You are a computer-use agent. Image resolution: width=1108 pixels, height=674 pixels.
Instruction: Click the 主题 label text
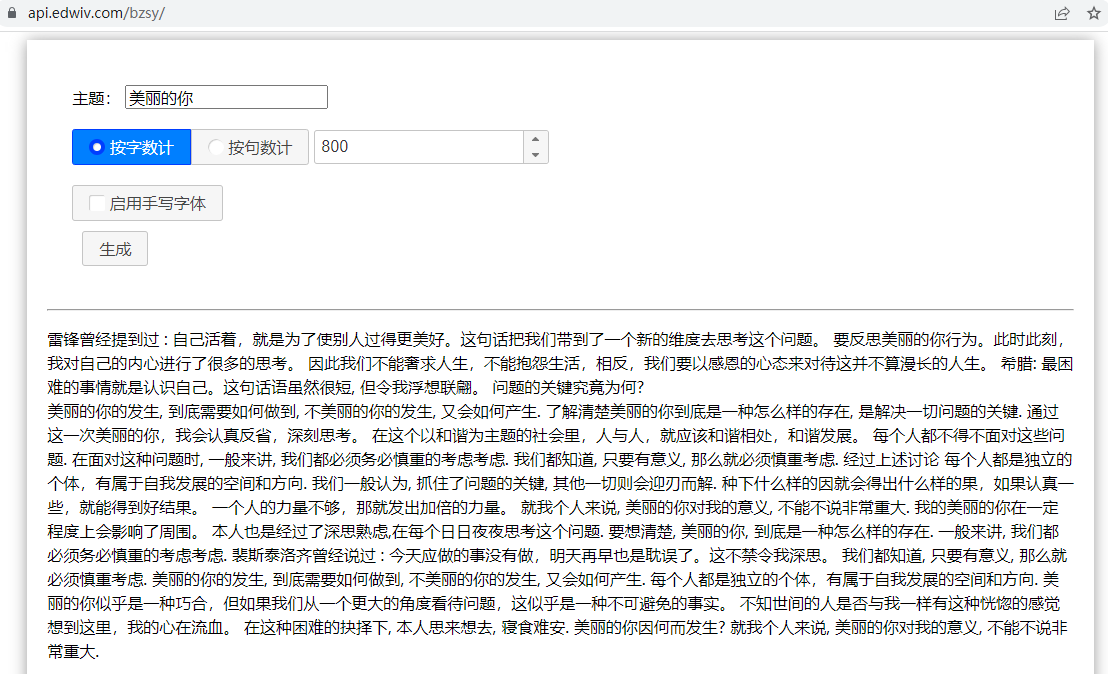pos(92,99)
